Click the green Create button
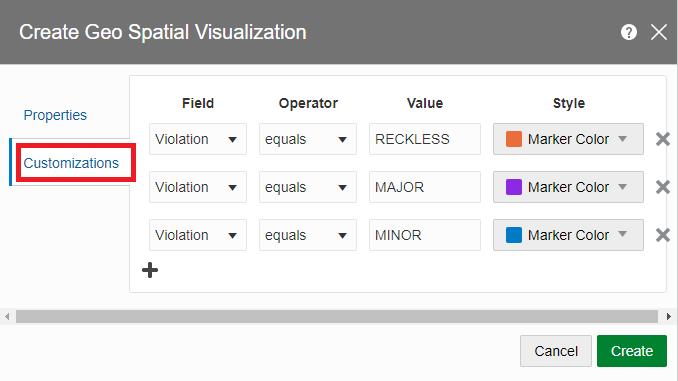Viewport: 678px width, 381px height. pyautogui.click(x=632, y=351)
